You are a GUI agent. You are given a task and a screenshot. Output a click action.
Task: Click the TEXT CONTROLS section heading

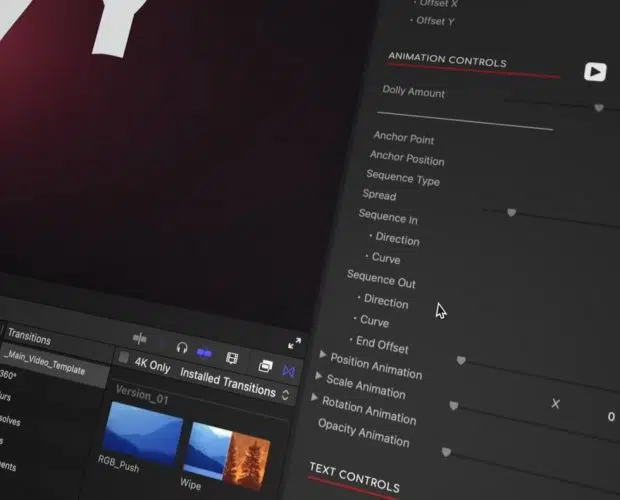[x=354, y=477]
